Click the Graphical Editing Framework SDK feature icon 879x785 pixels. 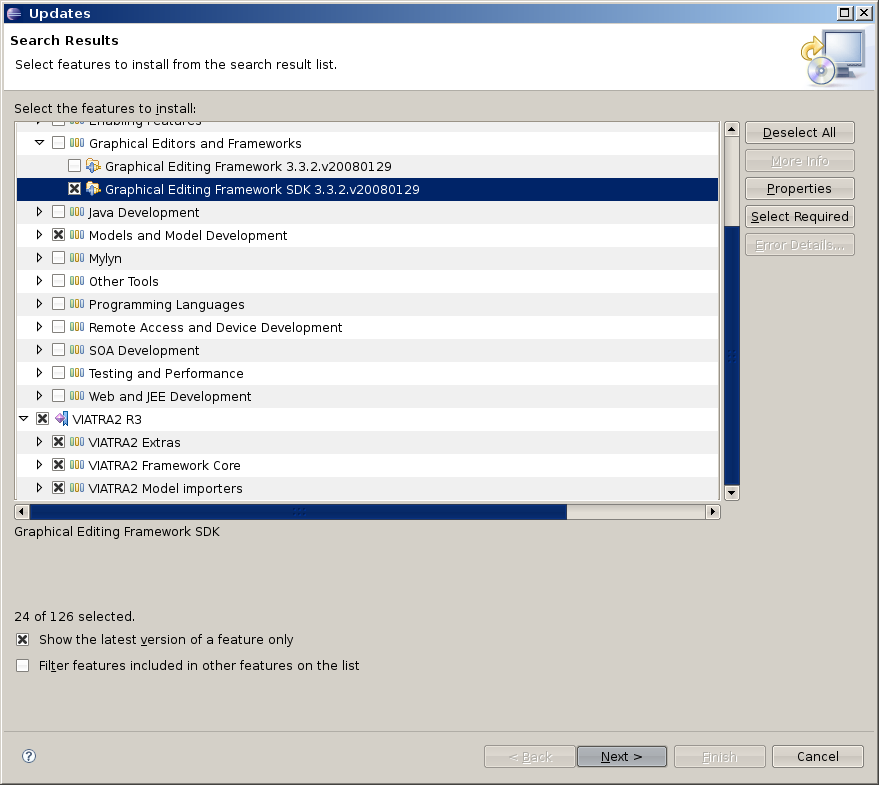click(93, 189)
